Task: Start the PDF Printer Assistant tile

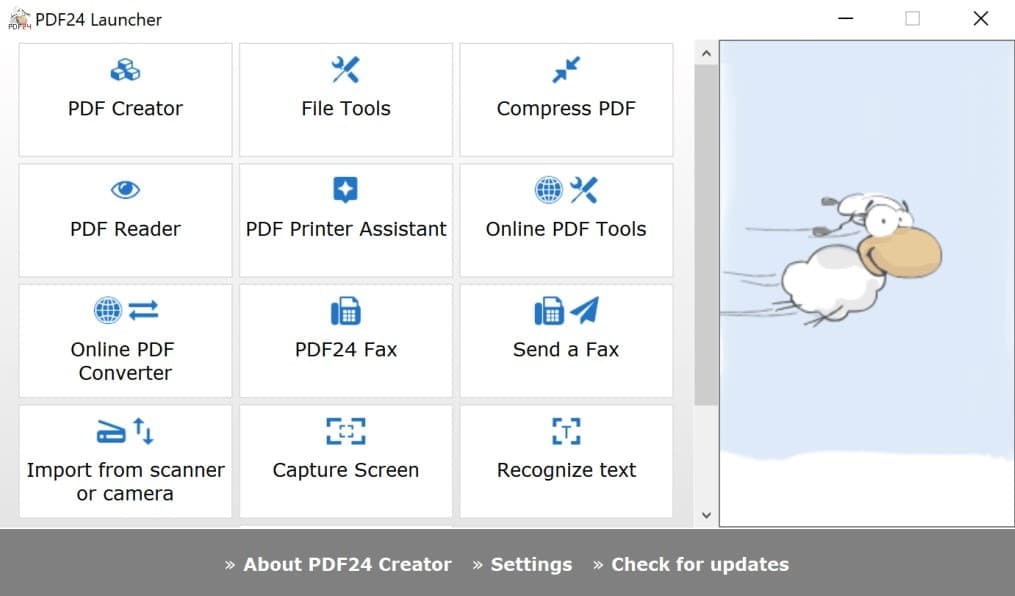Action: (346, 220)
